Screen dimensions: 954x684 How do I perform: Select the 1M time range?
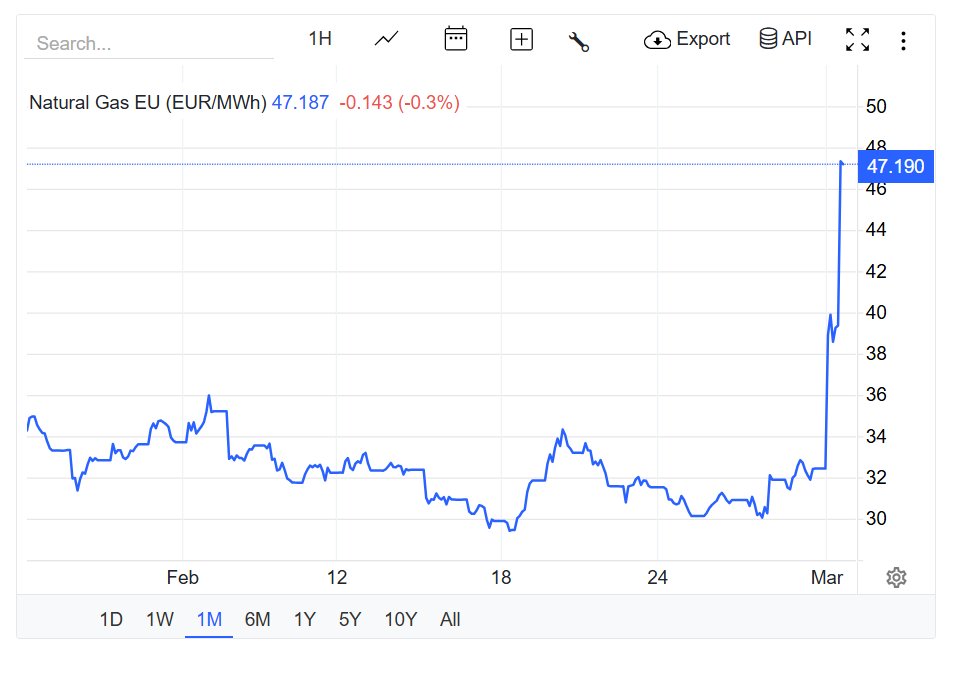coord(209,619)
